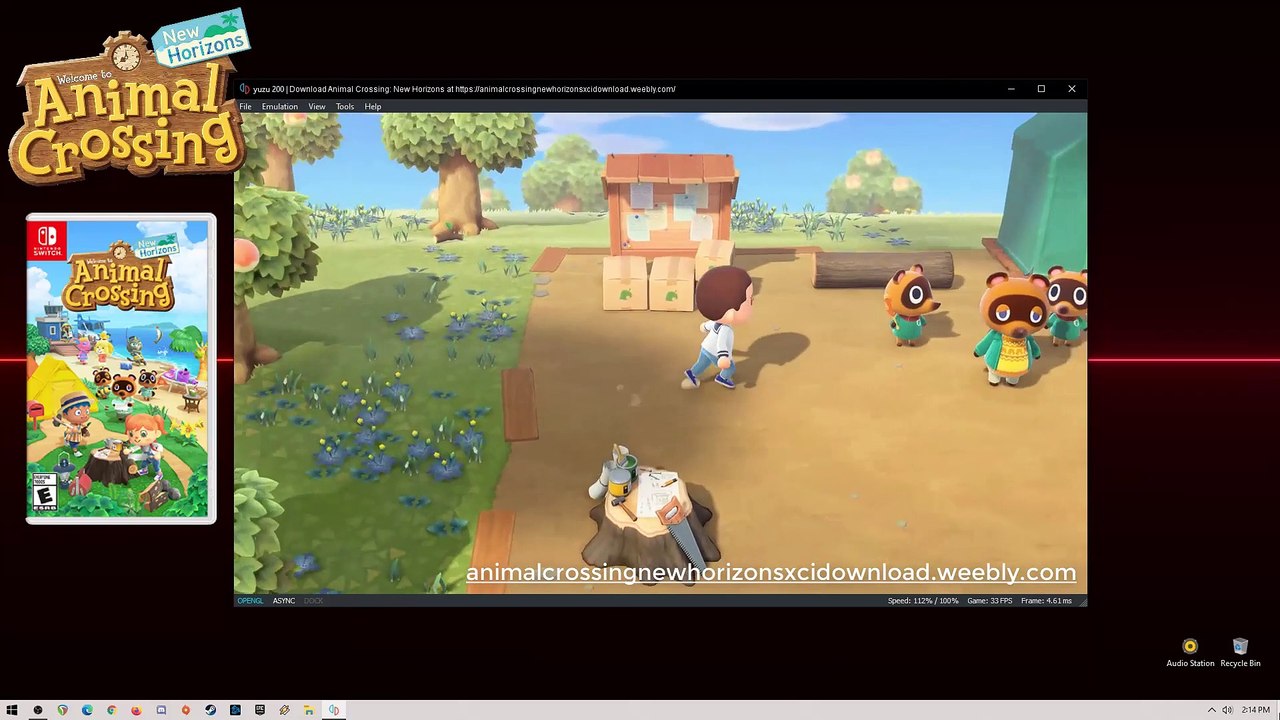Launch Firefox from the taskbar
1280x720 pixels.
136,710
